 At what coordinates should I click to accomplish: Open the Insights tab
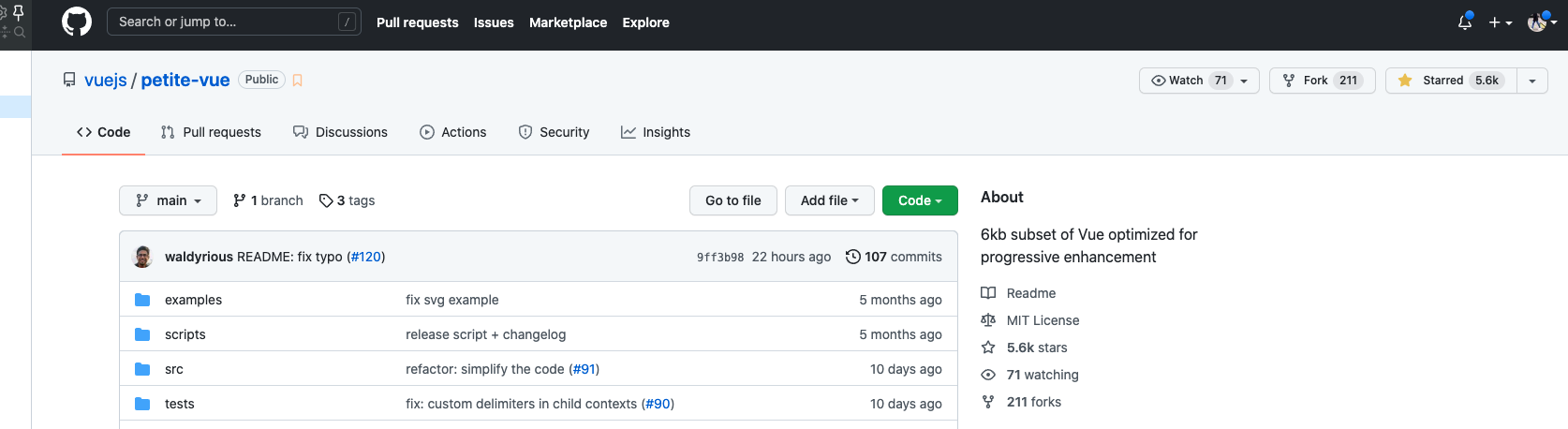656,132
